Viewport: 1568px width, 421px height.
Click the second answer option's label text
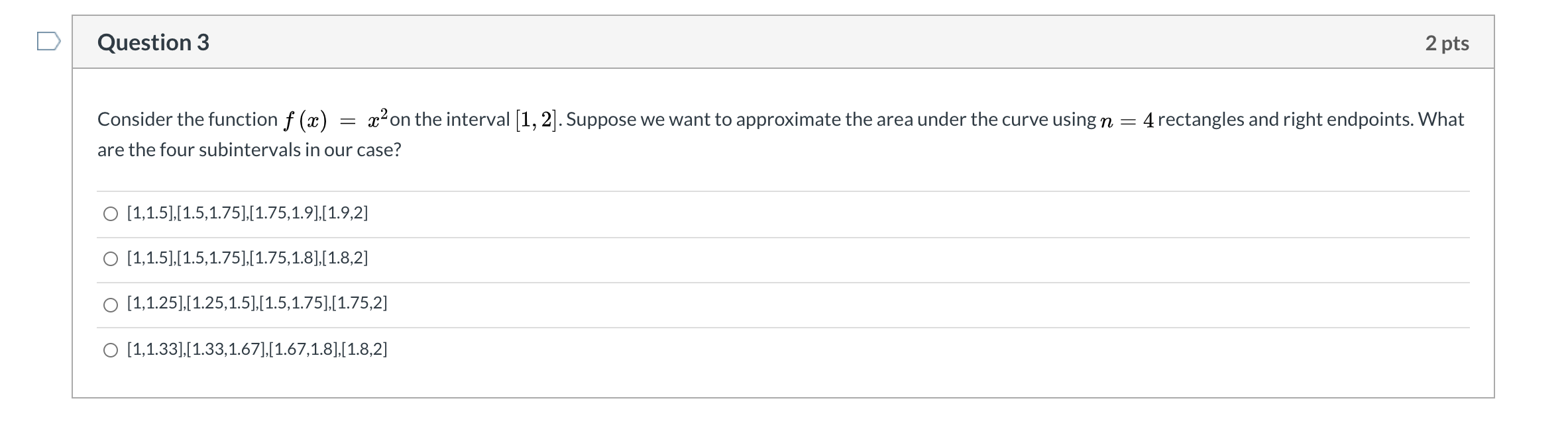coord(247,258)
